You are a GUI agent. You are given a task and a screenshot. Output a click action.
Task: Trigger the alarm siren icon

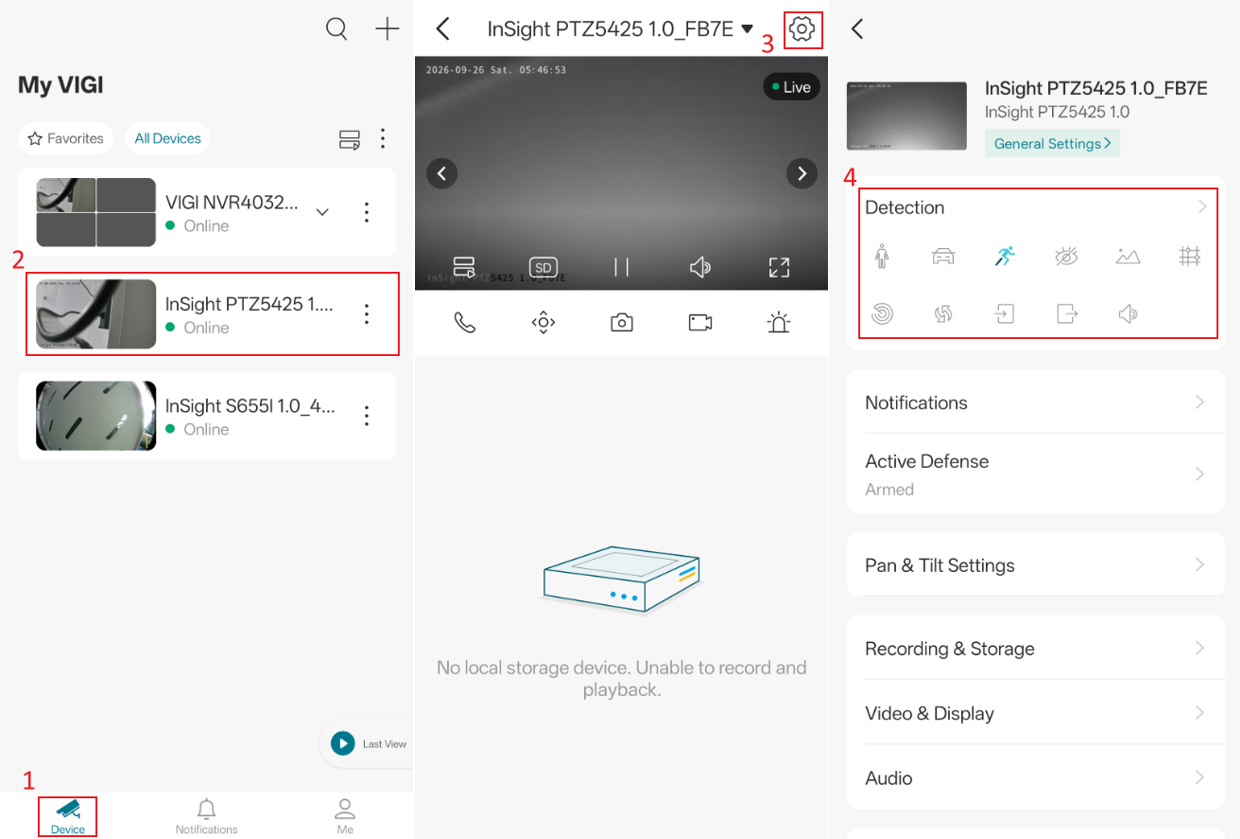(778, 322)
